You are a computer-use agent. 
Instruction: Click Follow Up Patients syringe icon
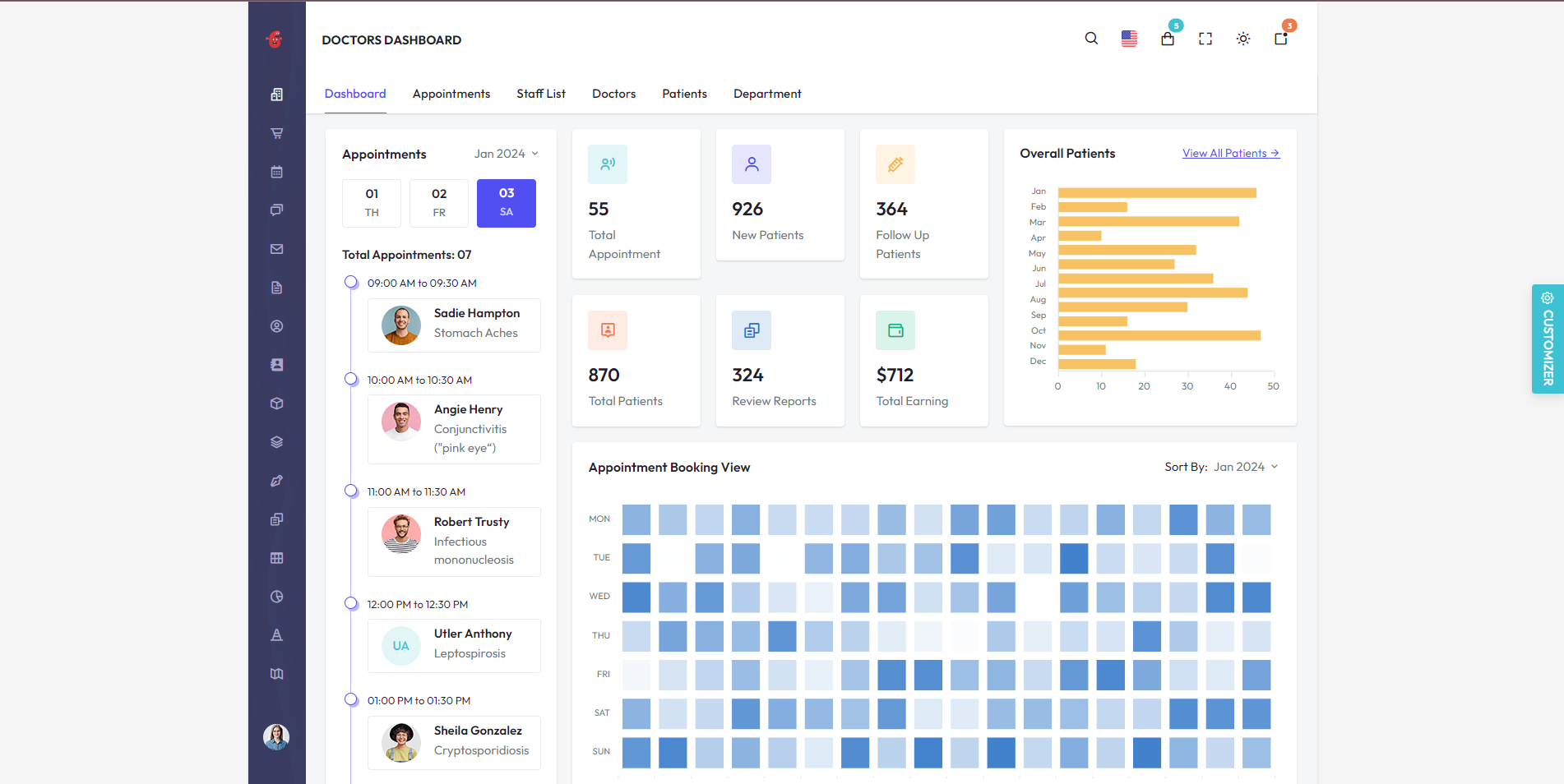pyautogui.click(x=895, y=164)
